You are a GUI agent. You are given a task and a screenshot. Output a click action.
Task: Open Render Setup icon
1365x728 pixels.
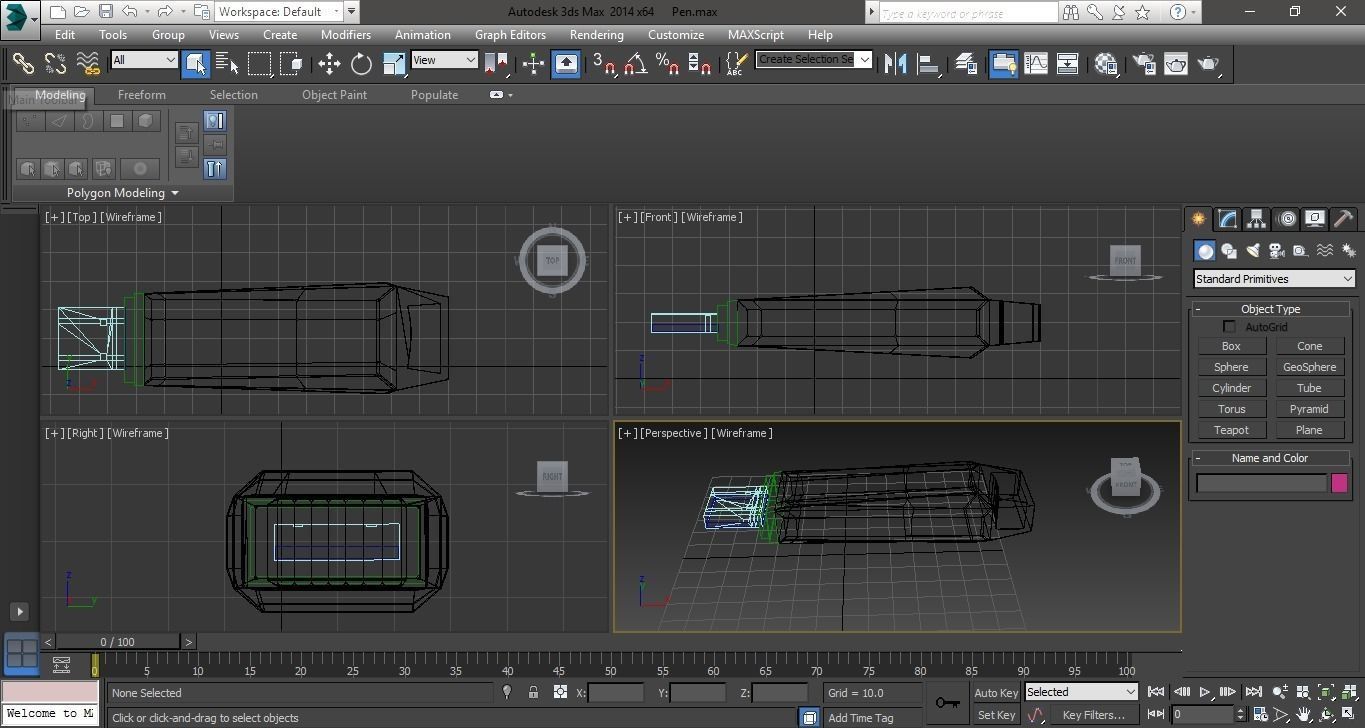[x=1143, y=63]
